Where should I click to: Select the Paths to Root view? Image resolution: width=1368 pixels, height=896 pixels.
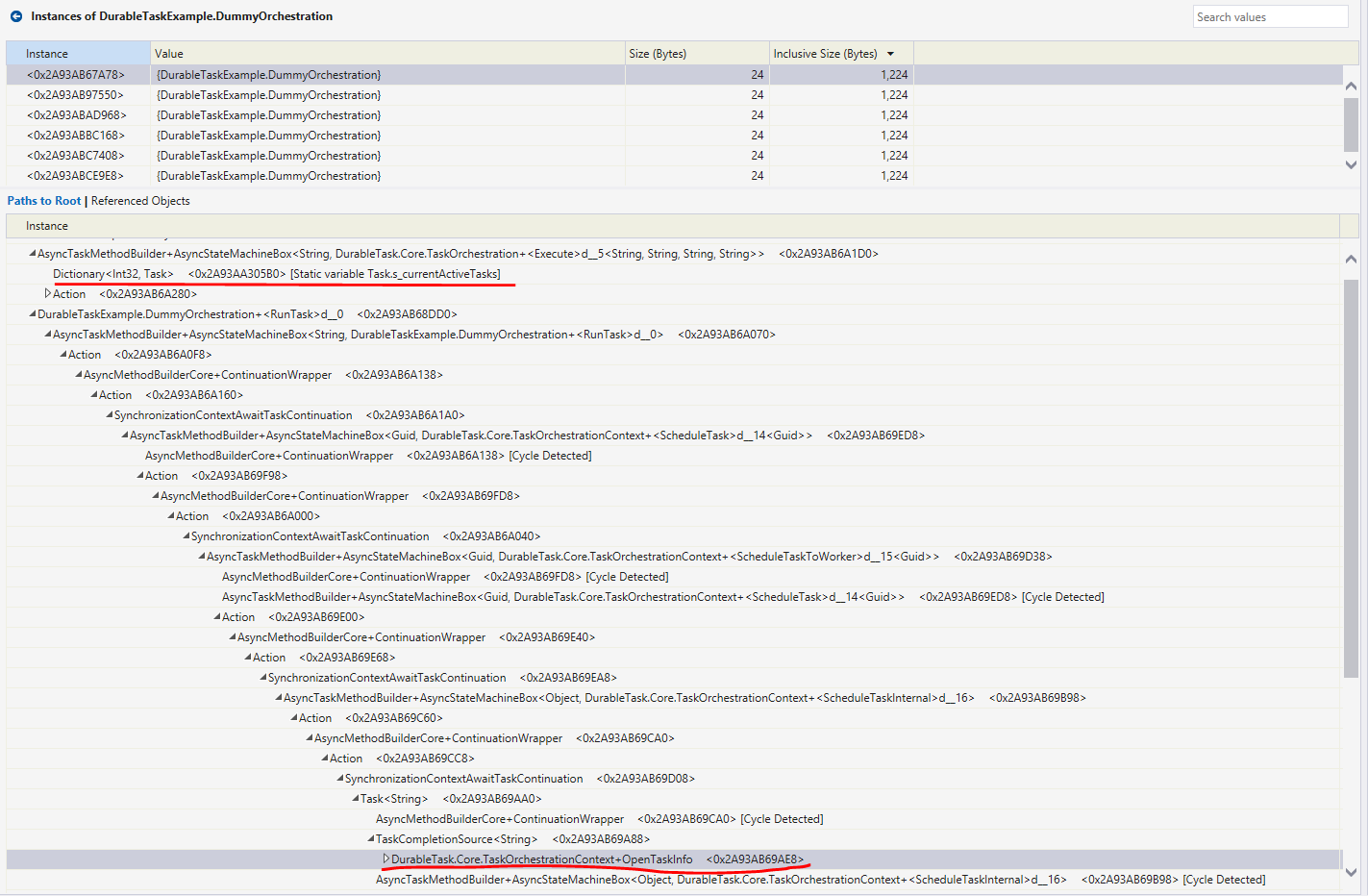(x=43, y=201)
